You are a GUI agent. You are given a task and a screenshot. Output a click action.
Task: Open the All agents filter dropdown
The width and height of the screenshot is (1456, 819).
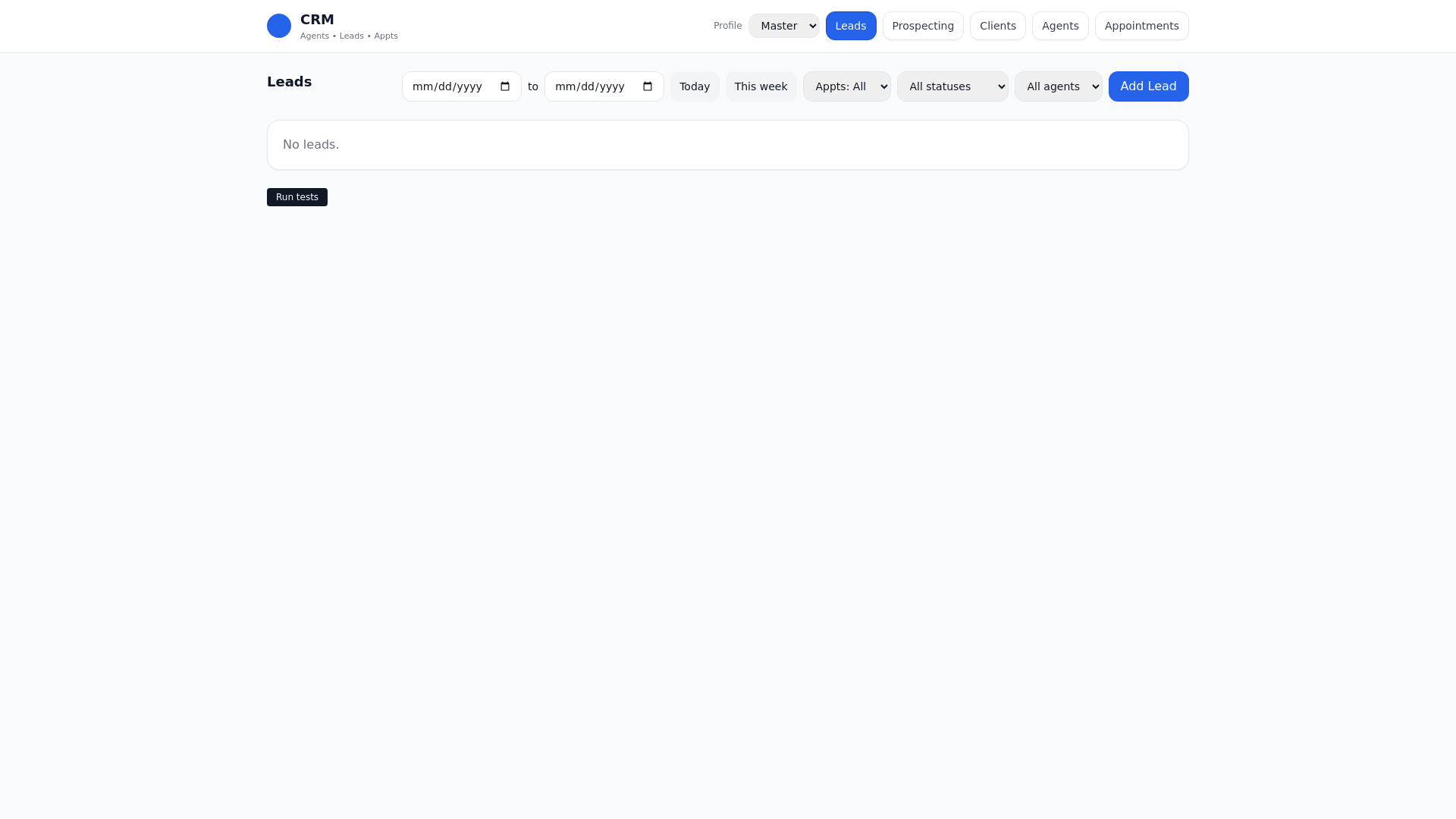(1058, 86)
